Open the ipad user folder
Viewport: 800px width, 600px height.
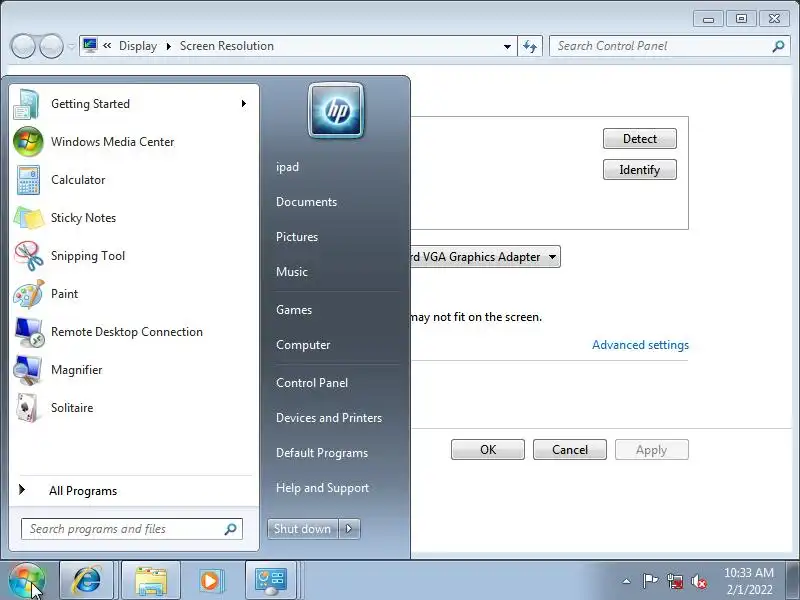point(287,167)
